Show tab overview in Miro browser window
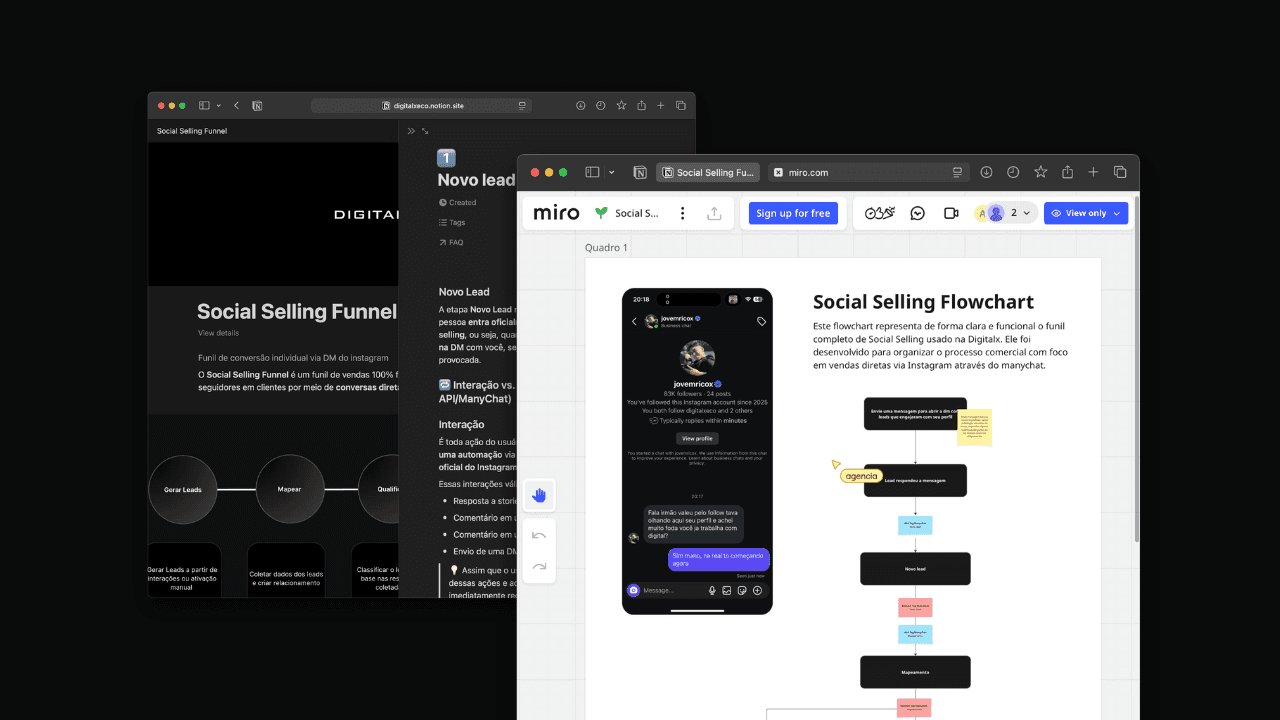Viewport: 1280px width, 720px height. tap(1120, 172)
